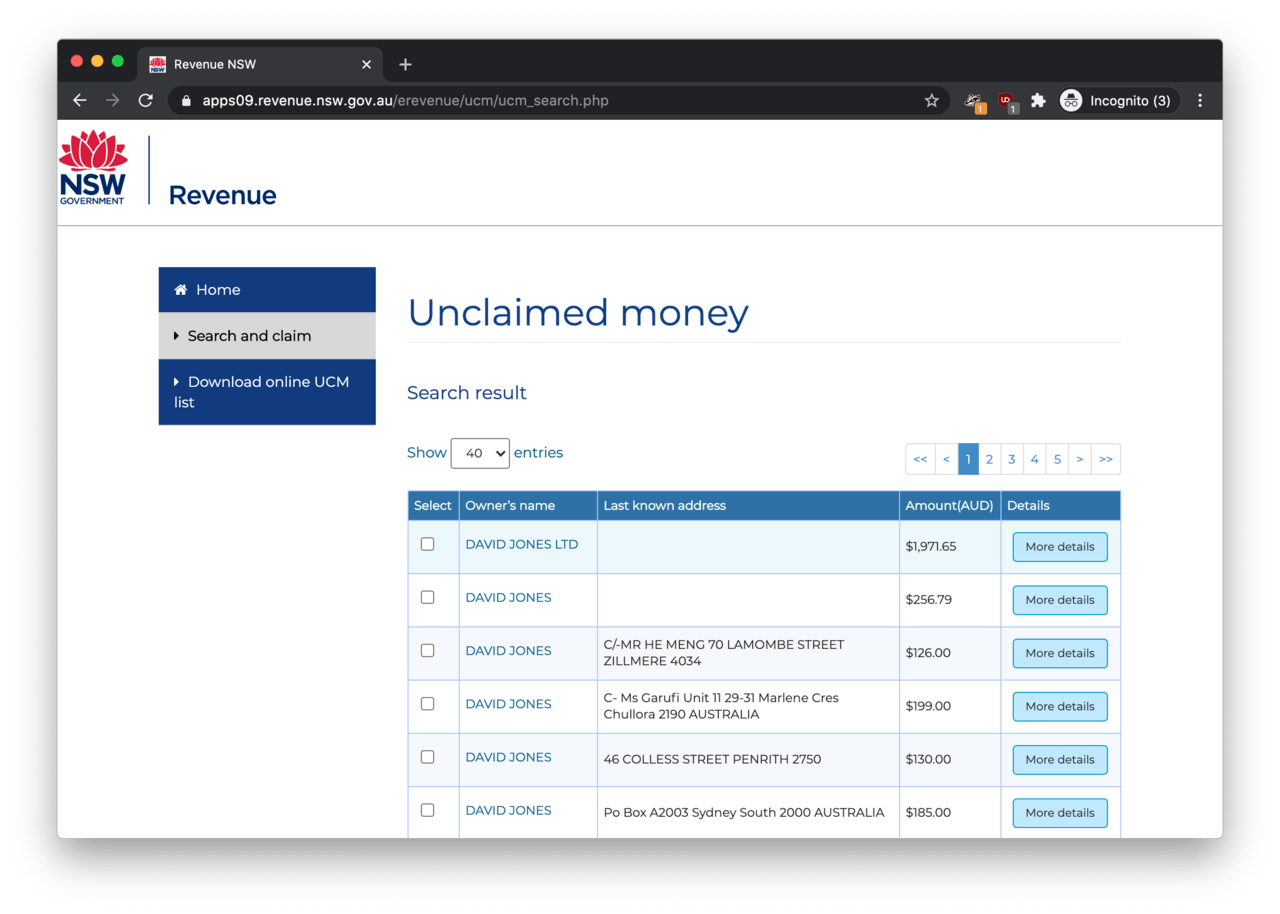The width and height of the screenshot is (1280, 914).
Task: Go to previous results page with <
Action: (x=946, y=459)
